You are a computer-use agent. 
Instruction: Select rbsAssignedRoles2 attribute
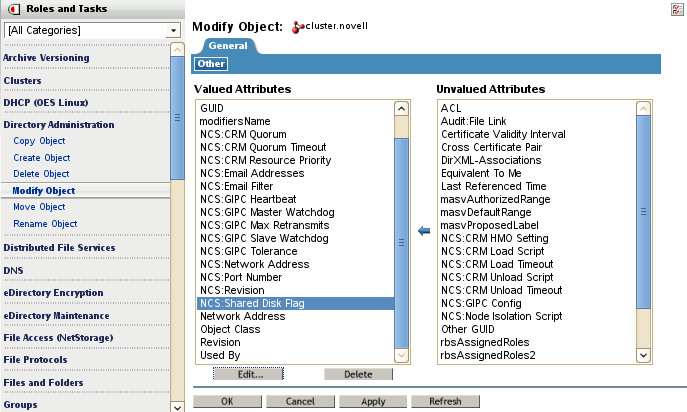click(x=537, y=355)
